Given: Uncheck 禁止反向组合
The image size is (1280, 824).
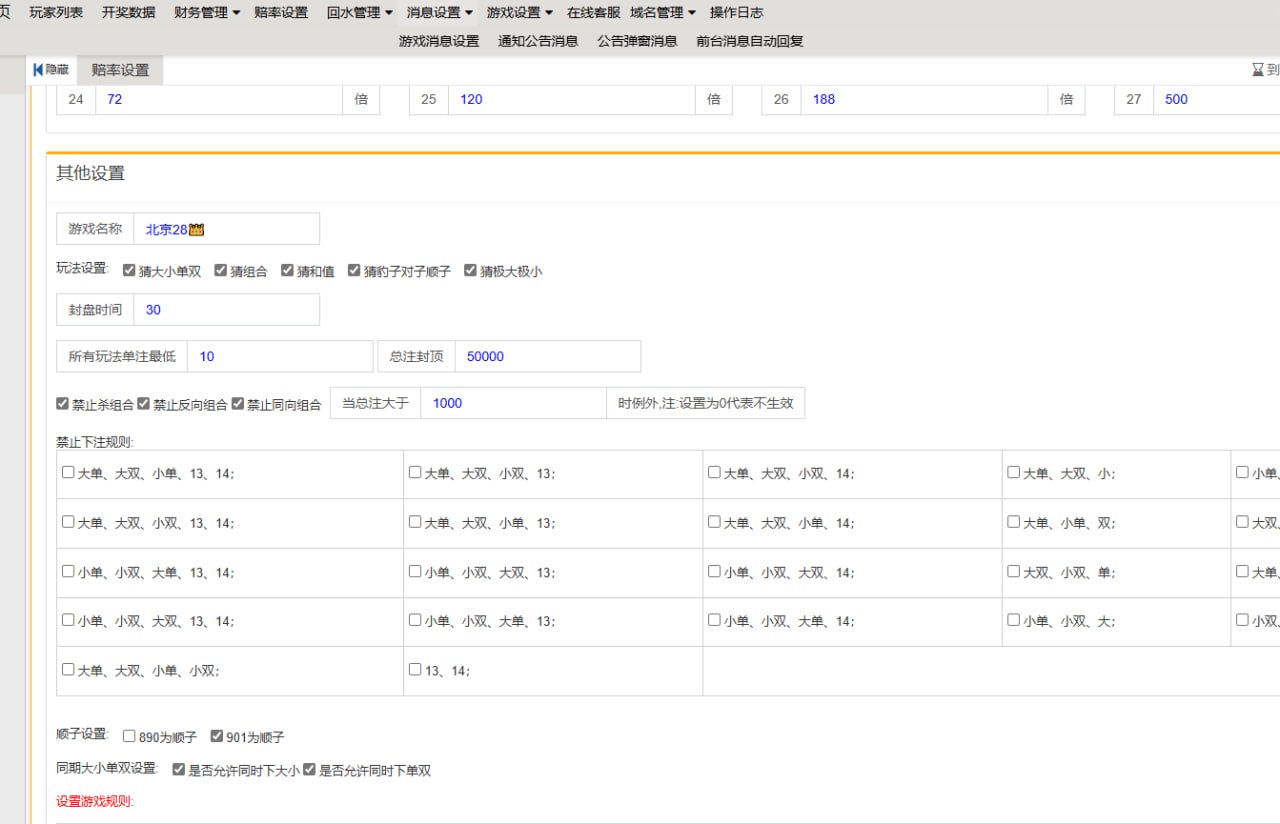Looking at the screenshot, I should point(143,403).
